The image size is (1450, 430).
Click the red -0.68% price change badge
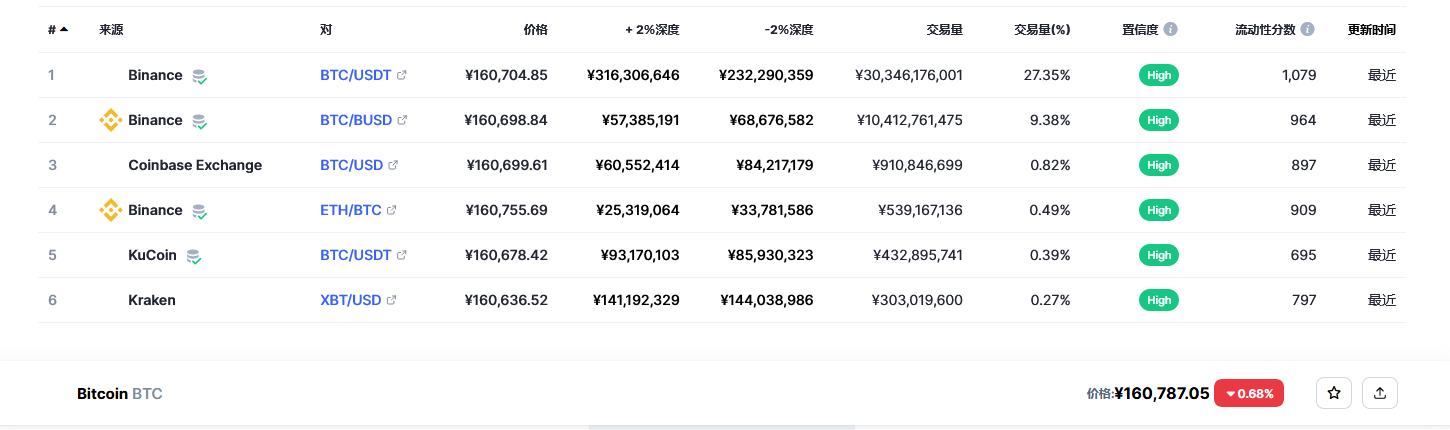click(1248, 394)
